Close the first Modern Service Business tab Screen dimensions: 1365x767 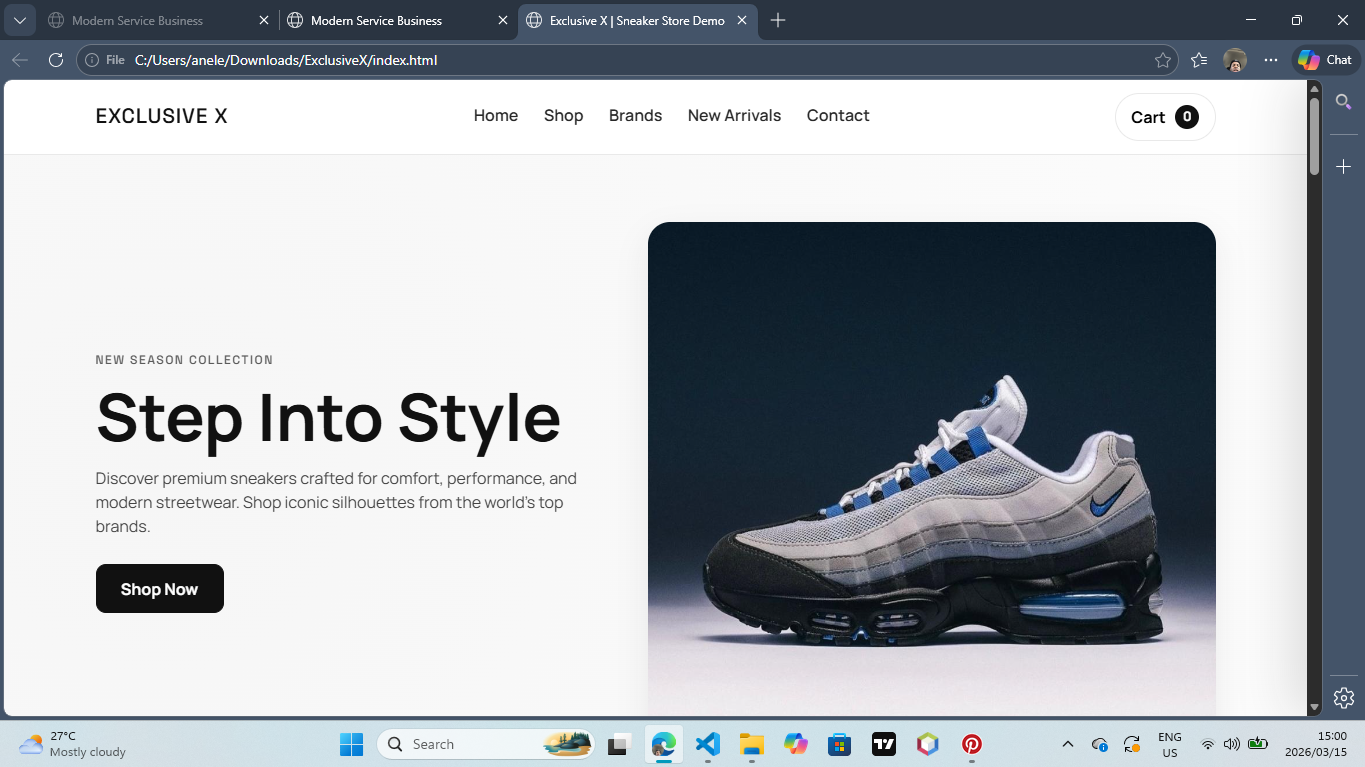pos(264,20)
